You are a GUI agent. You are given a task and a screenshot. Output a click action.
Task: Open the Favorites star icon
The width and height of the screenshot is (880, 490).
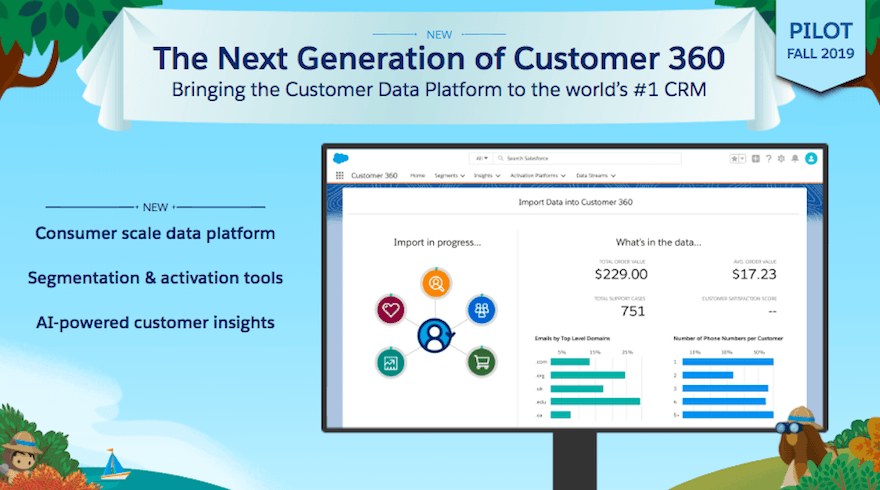pyautogui.click(x=736, y=158)
